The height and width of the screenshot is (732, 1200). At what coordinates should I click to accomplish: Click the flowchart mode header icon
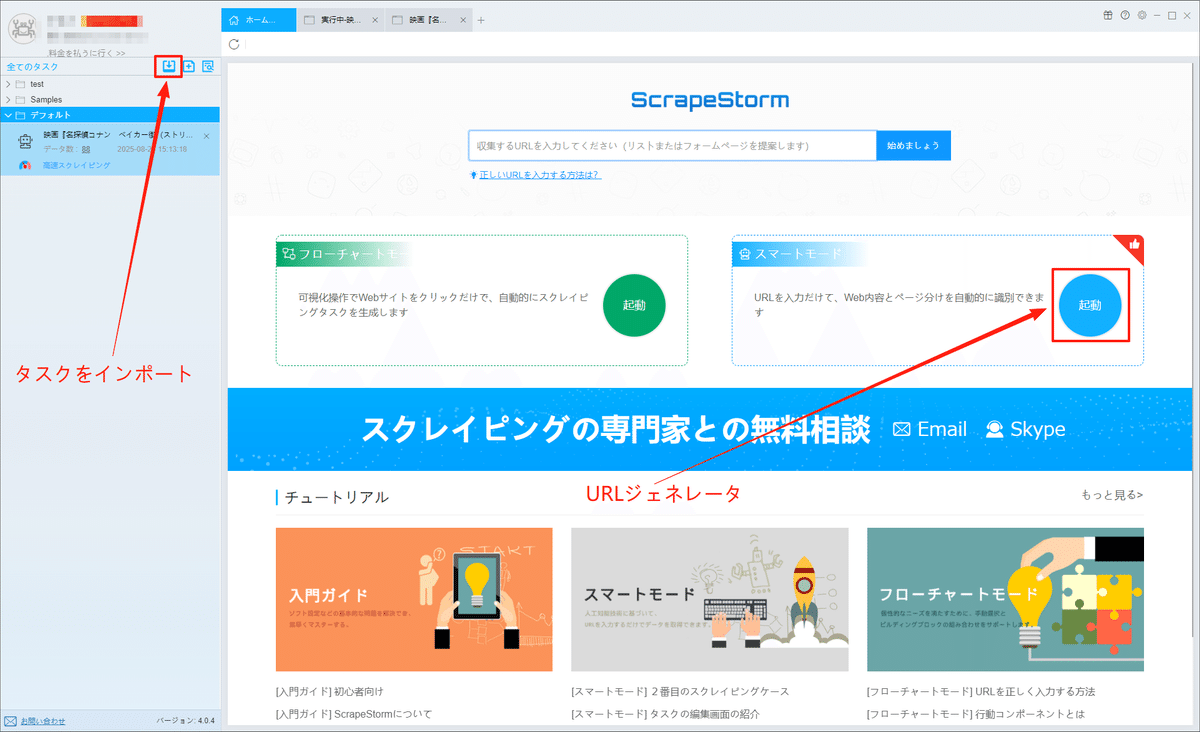coord(289,254)
